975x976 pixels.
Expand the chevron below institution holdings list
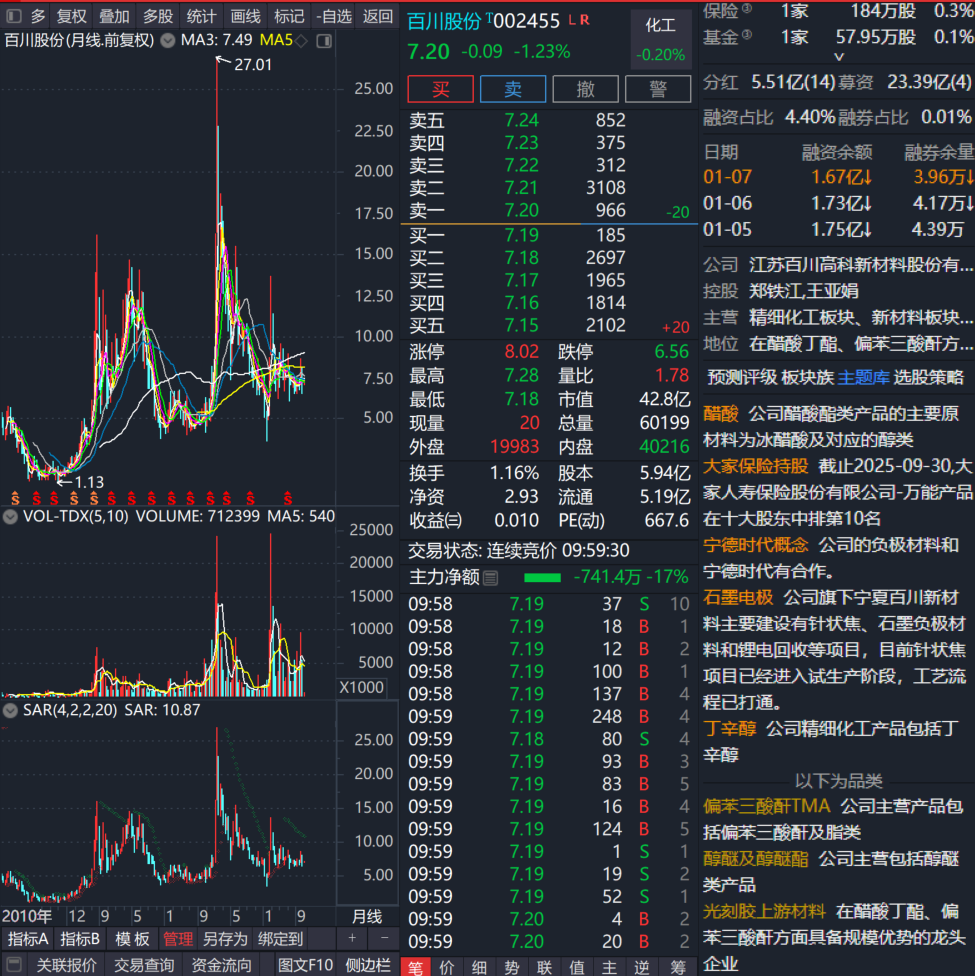click(839, 57)
